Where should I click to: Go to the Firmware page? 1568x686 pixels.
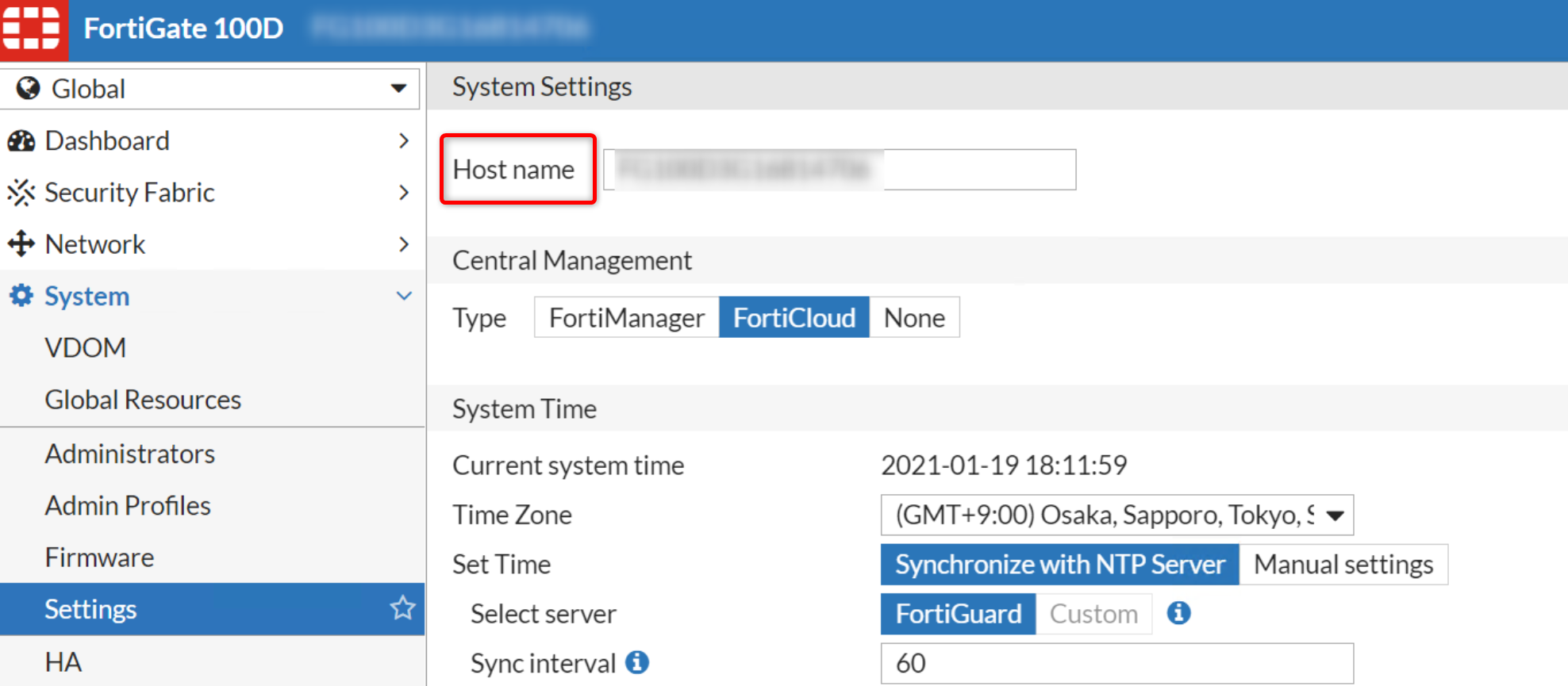pyautogui.click(x=99, y=558)
